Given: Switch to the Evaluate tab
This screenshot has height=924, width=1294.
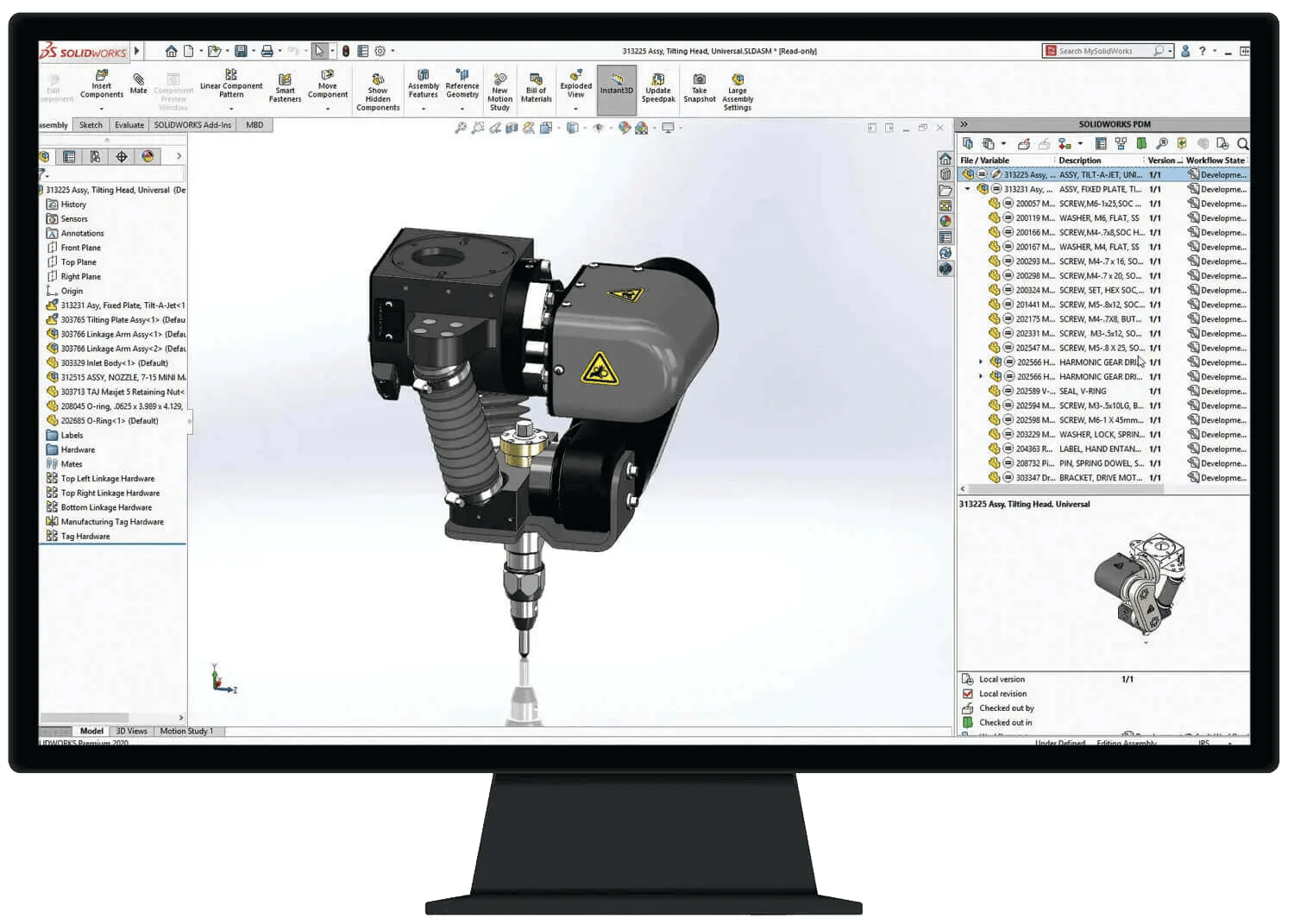Looking at the screenshot, I should tap(129, 125).
